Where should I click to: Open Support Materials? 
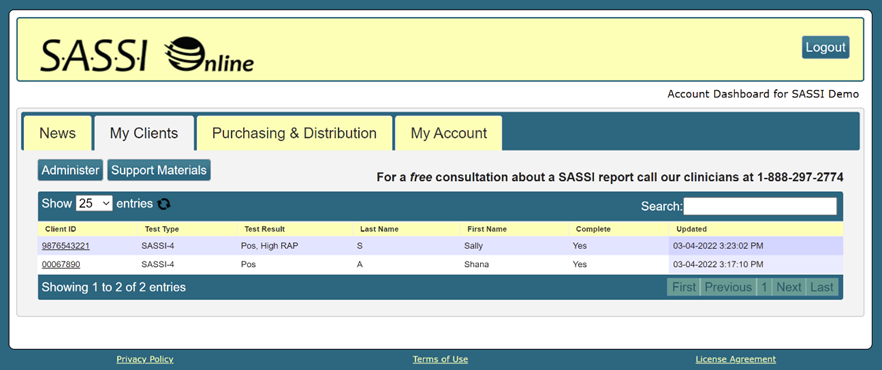point(159,170)
